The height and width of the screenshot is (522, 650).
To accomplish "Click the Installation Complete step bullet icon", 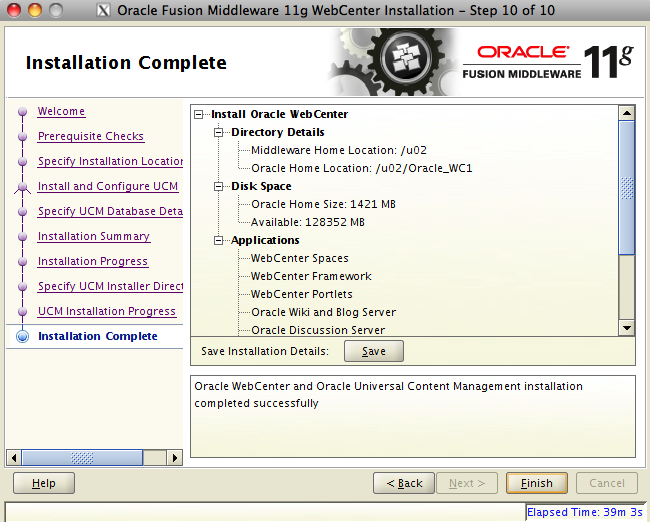I will coord(22,337).
